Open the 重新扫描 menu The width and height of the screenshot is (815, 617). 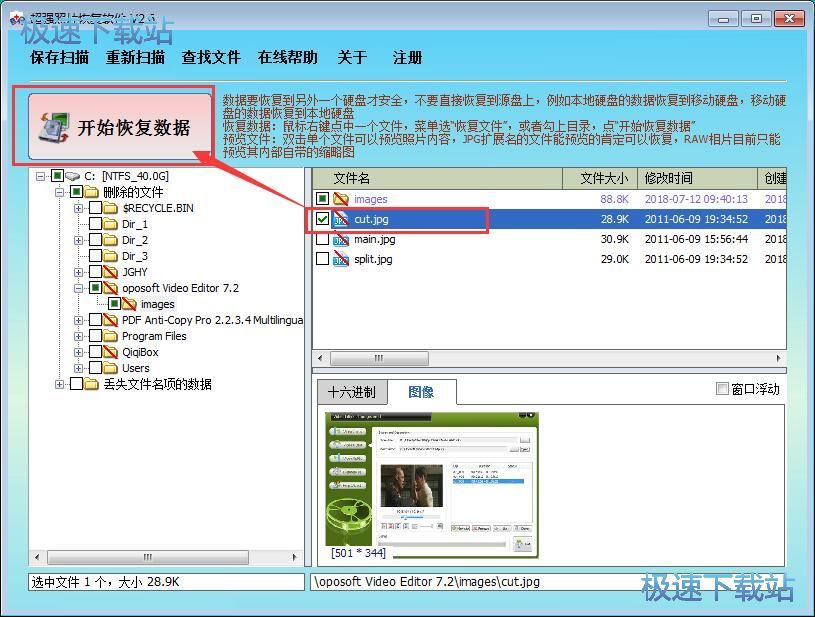pos(135,57)
